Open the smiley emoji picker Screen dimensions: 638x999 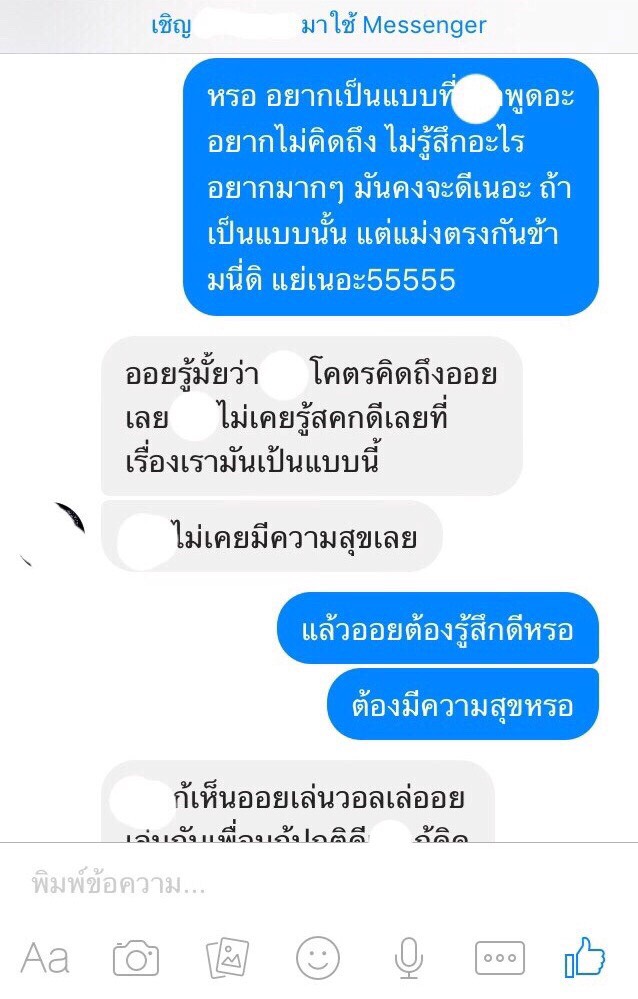[x=318, y=958]
